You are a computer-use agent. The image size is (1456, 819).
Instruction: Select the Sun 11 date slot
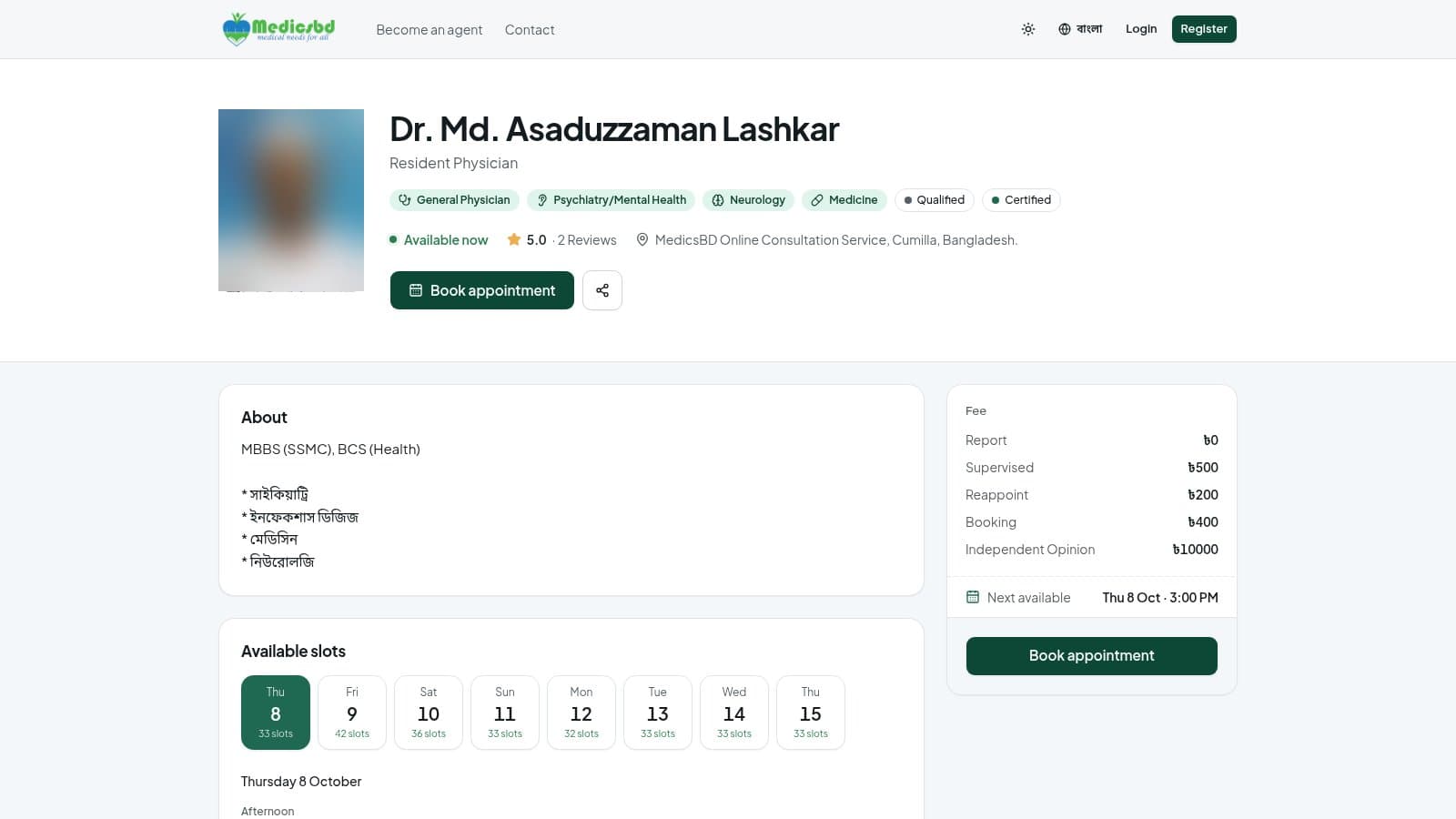coord(505,713)
